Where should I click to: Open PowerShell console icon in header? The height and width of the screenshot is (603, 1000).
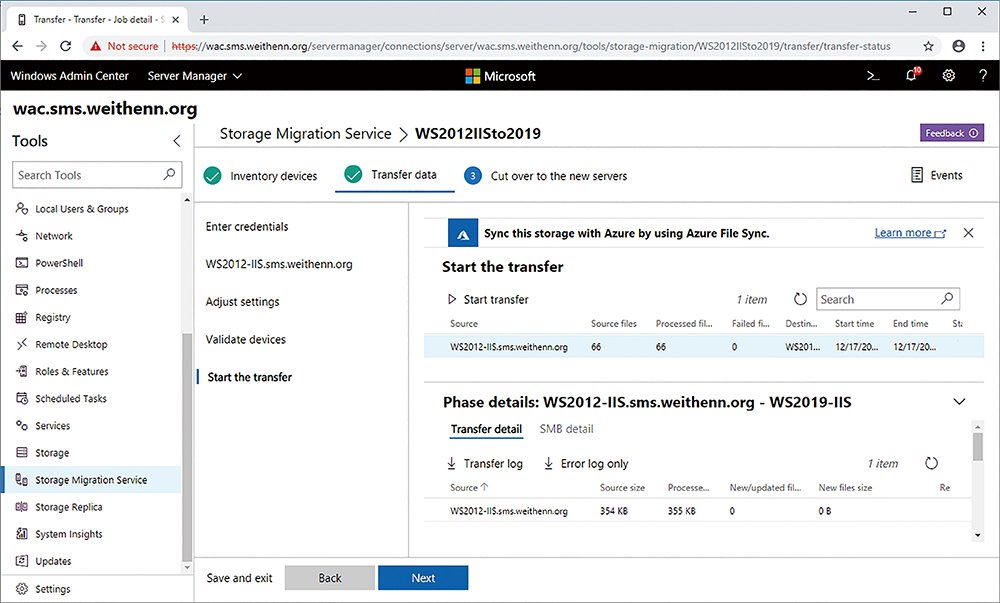pos(873,76)
